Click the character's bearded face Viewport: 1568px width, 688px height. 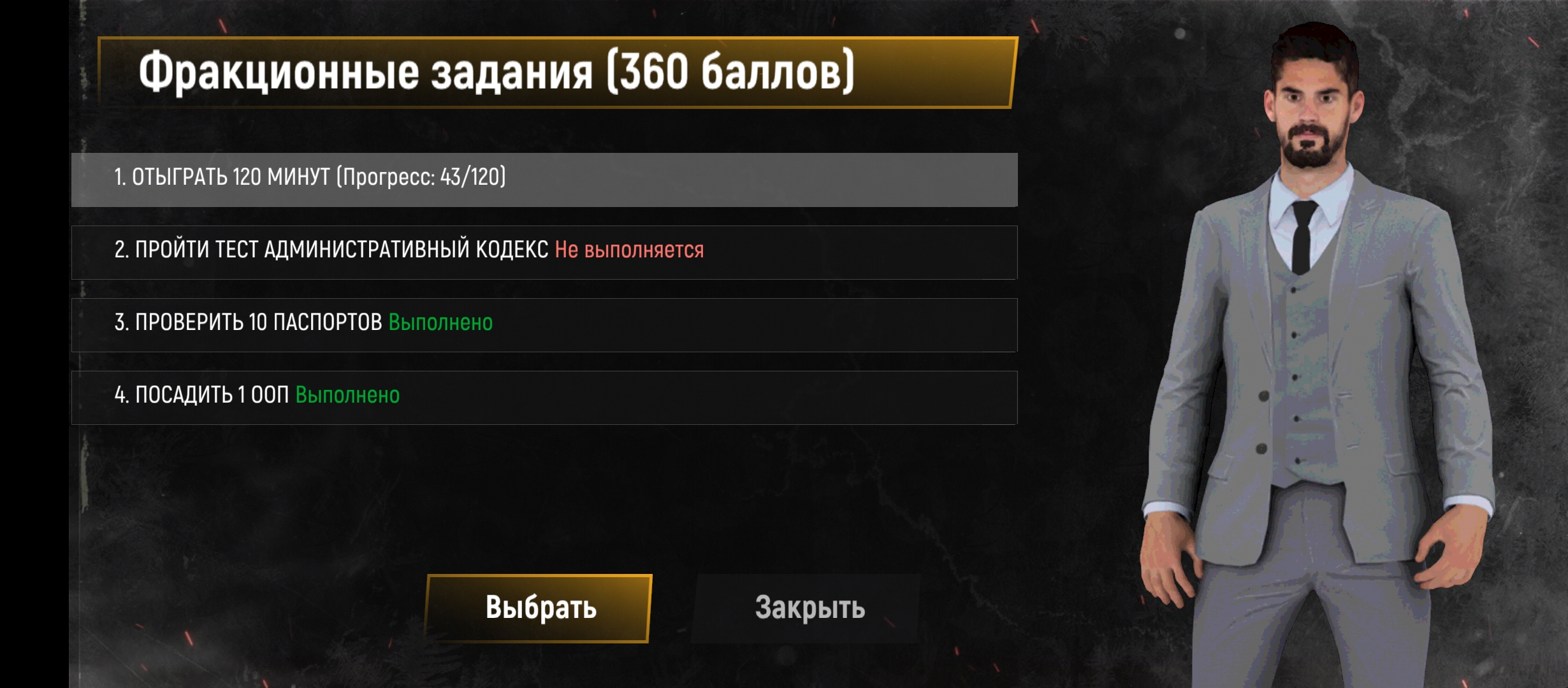(x=1314, y=121)
